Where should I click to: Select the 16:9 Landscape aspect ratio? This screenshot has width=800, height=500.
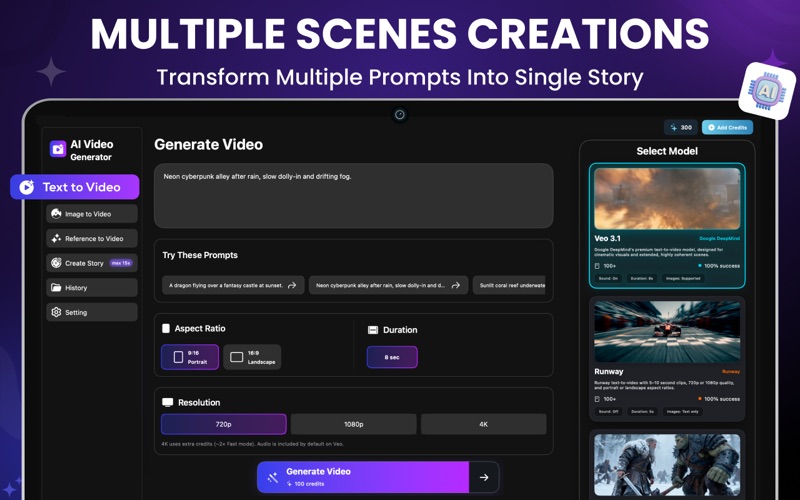tap(252, 357)
